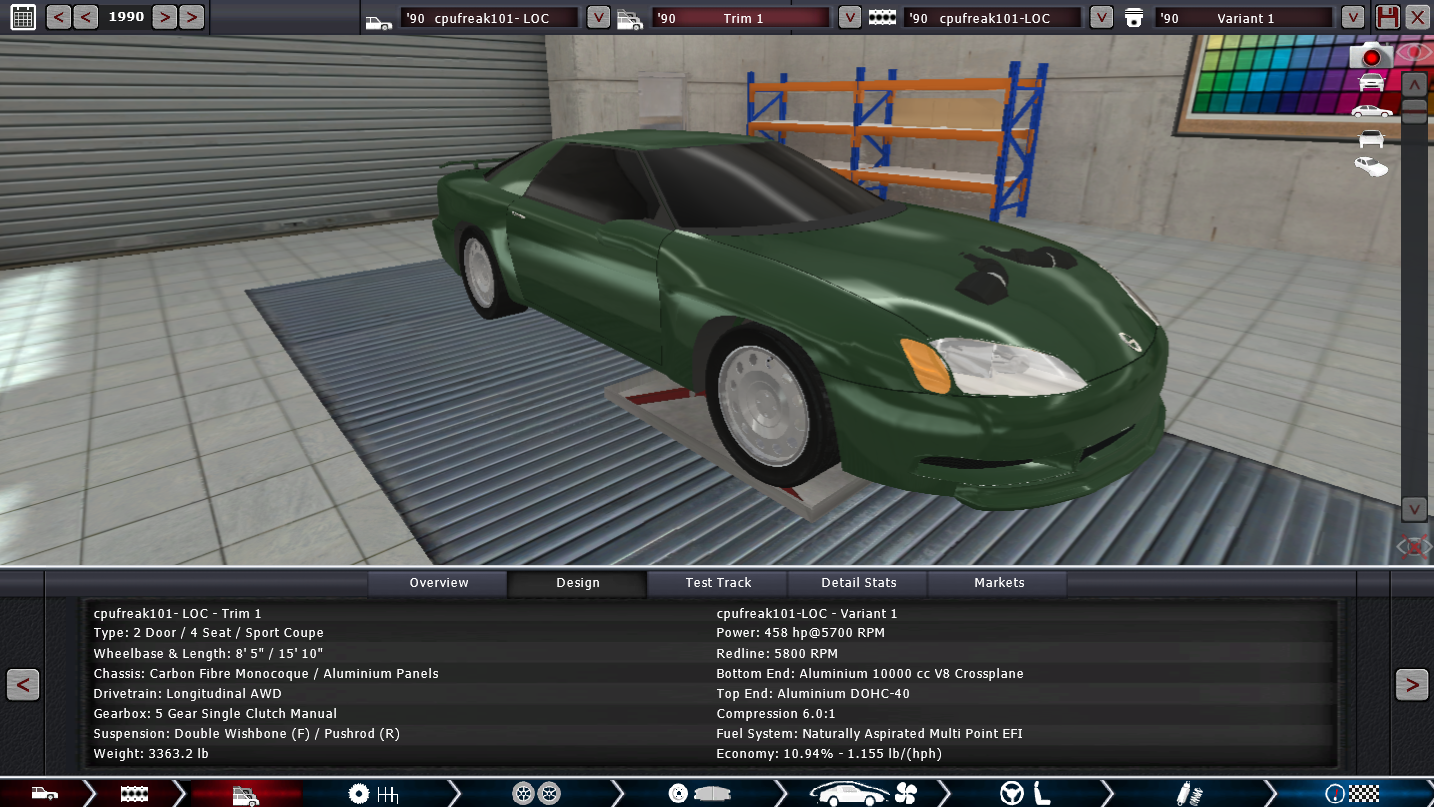Expand the Trim 1 dropdown
This screenshot has height=807, width=1434.
pyautogui.click(x=849, y=17)
